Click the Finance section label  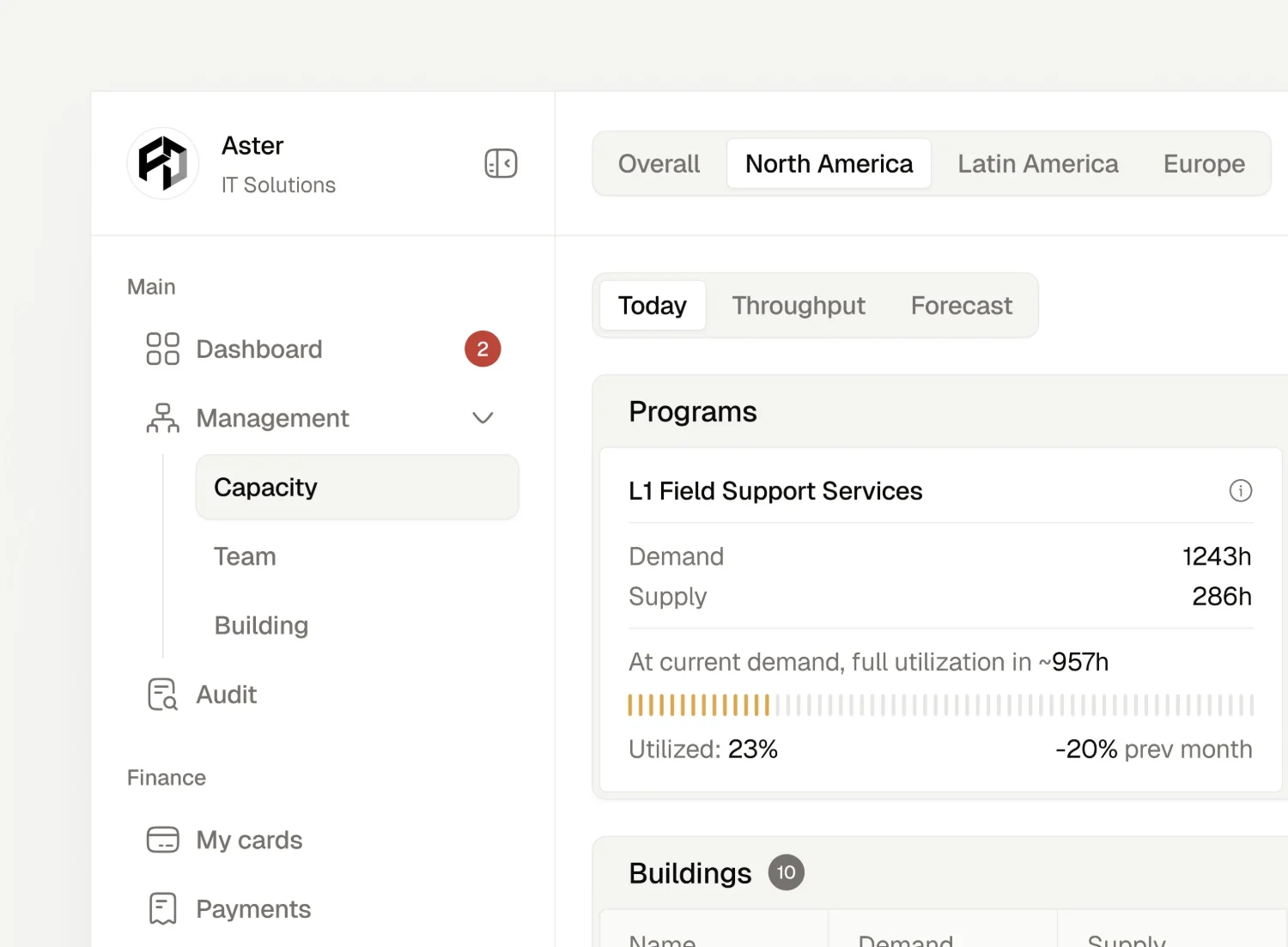point(167,778)
